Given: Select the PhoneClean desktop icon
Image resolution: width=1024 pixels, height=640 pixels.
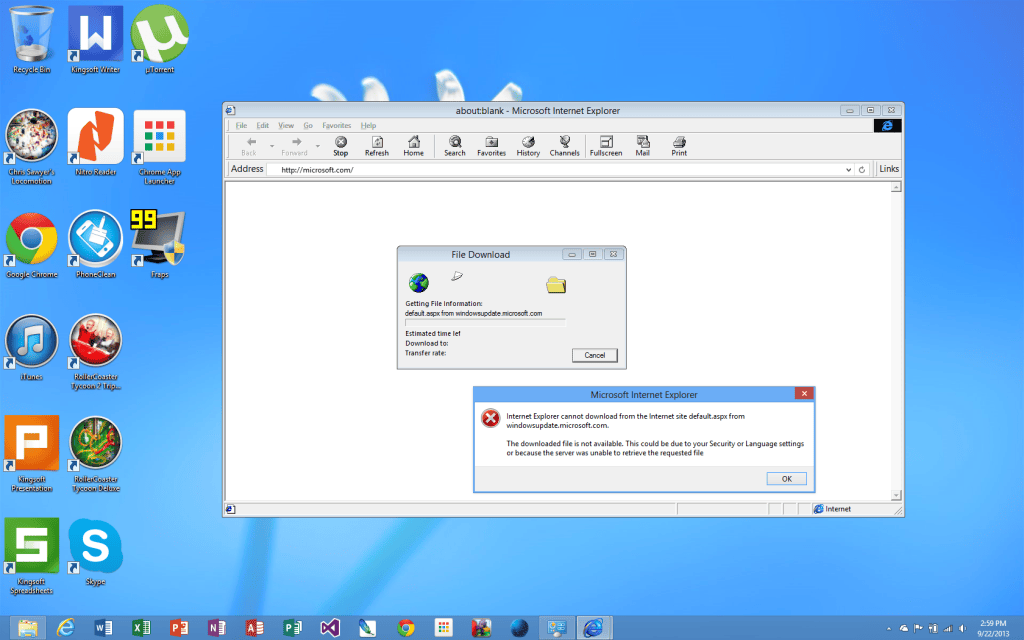Looking at the screenshot, I should pyautogui.click(x=95, y=245).
